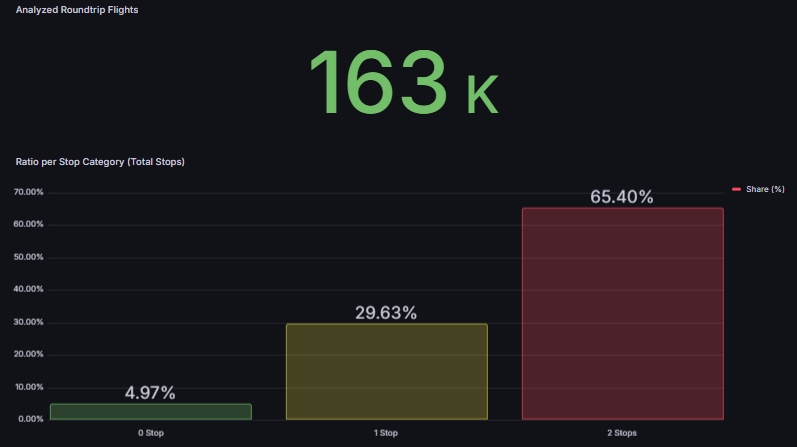797x447 pixels.
Task: Click the 20.00% y-axis tick label
Action: point(29,354)
